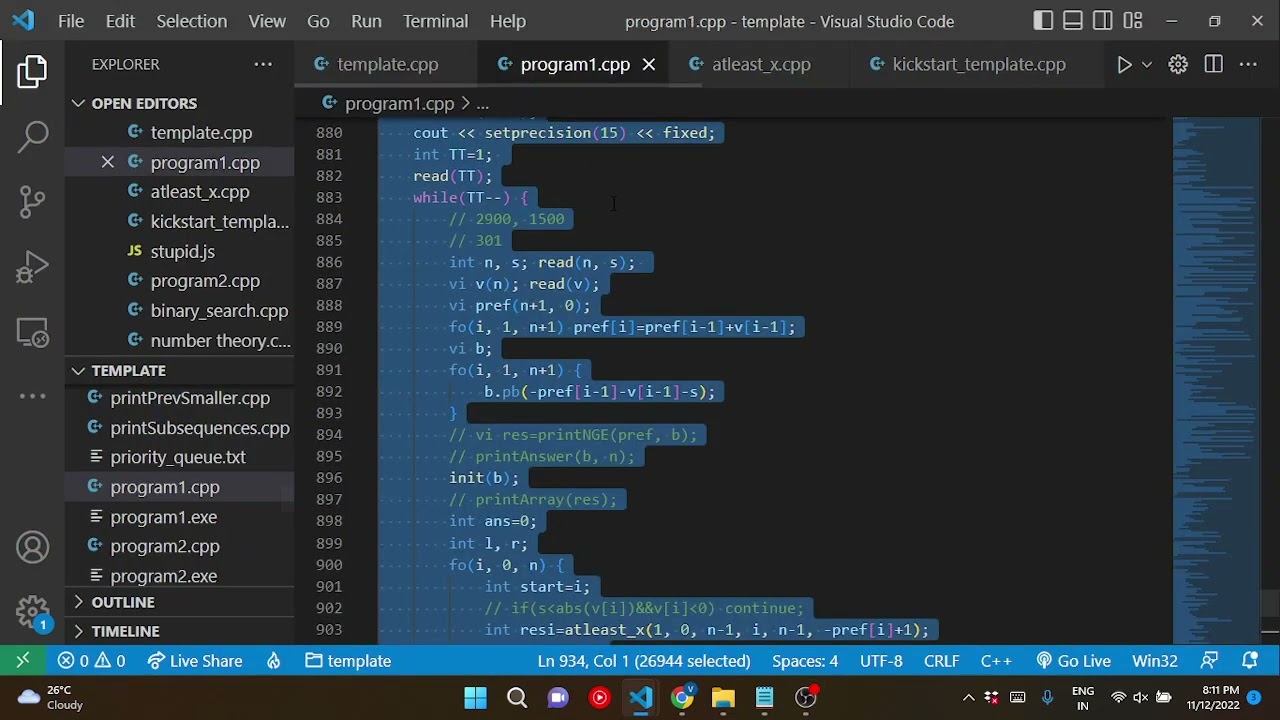Run the C++ file with play button
1280x720 pixels.
(1124, 64)
